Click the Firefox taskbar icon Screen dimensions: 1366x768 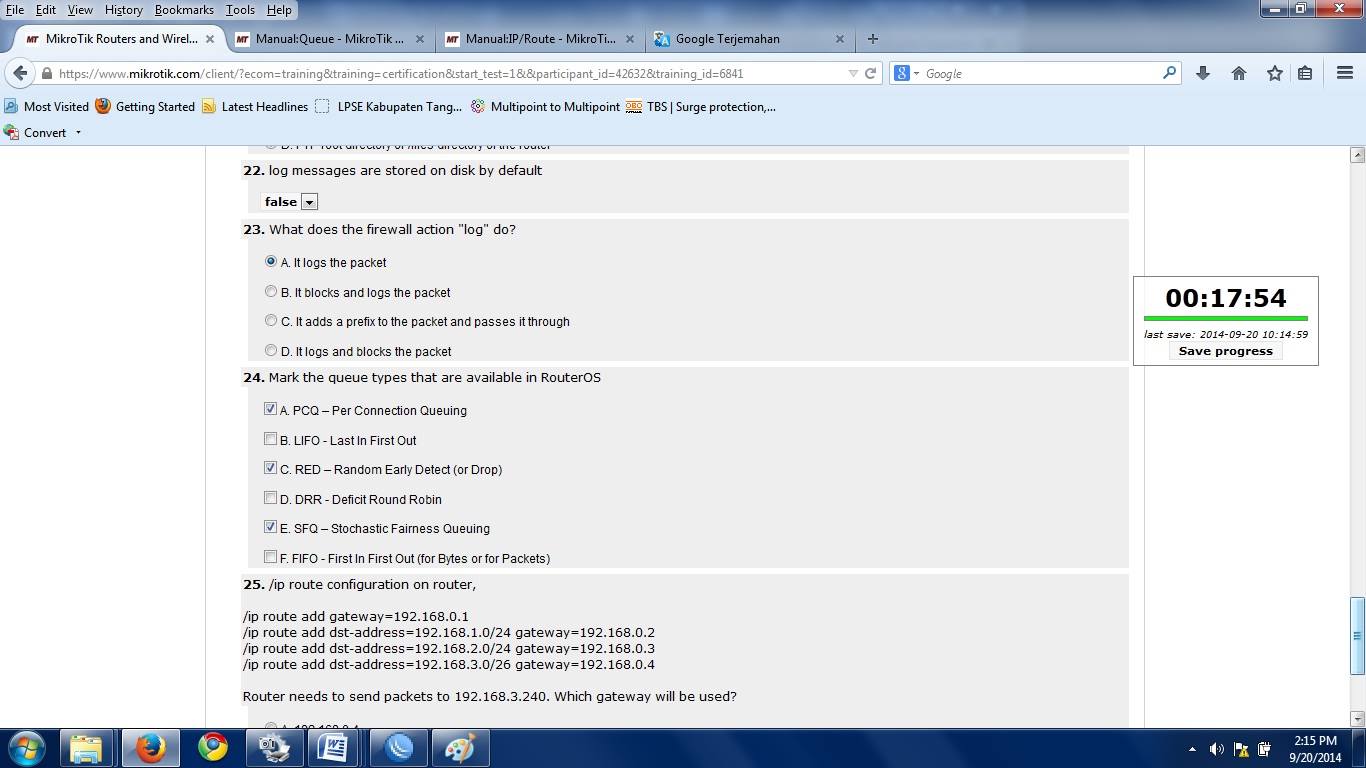coord(150,748)
